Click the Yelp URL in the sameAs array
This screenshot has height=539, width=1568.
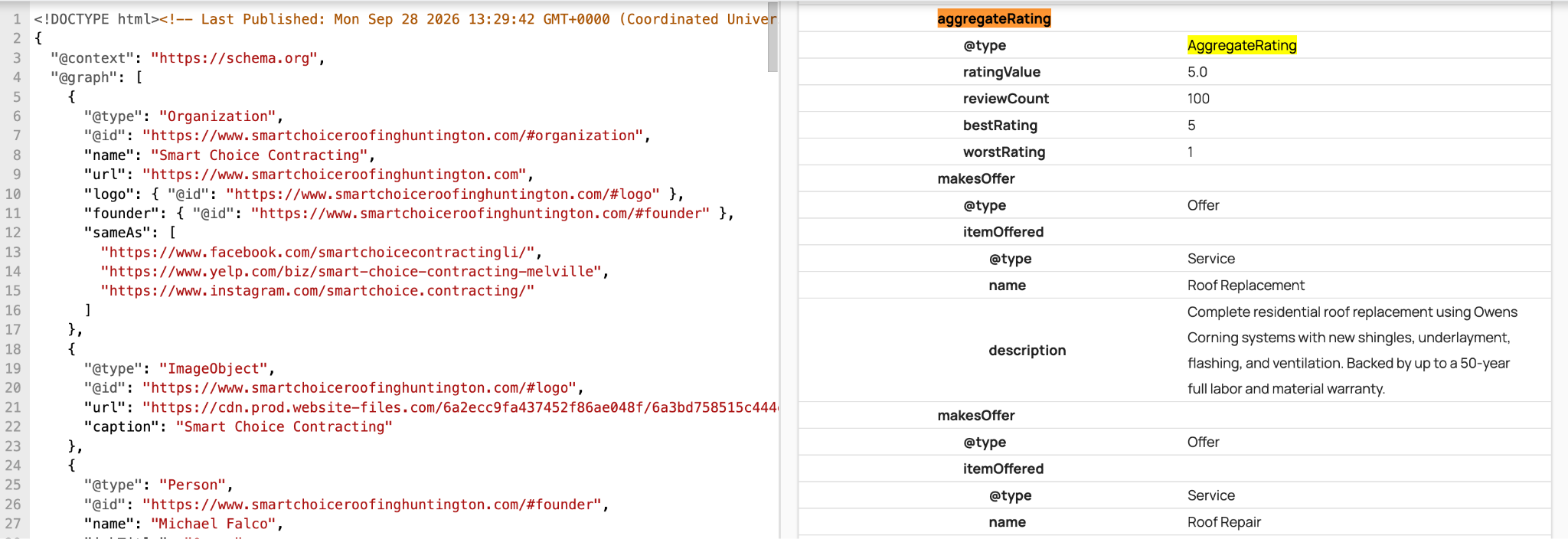tap(351, 272)
